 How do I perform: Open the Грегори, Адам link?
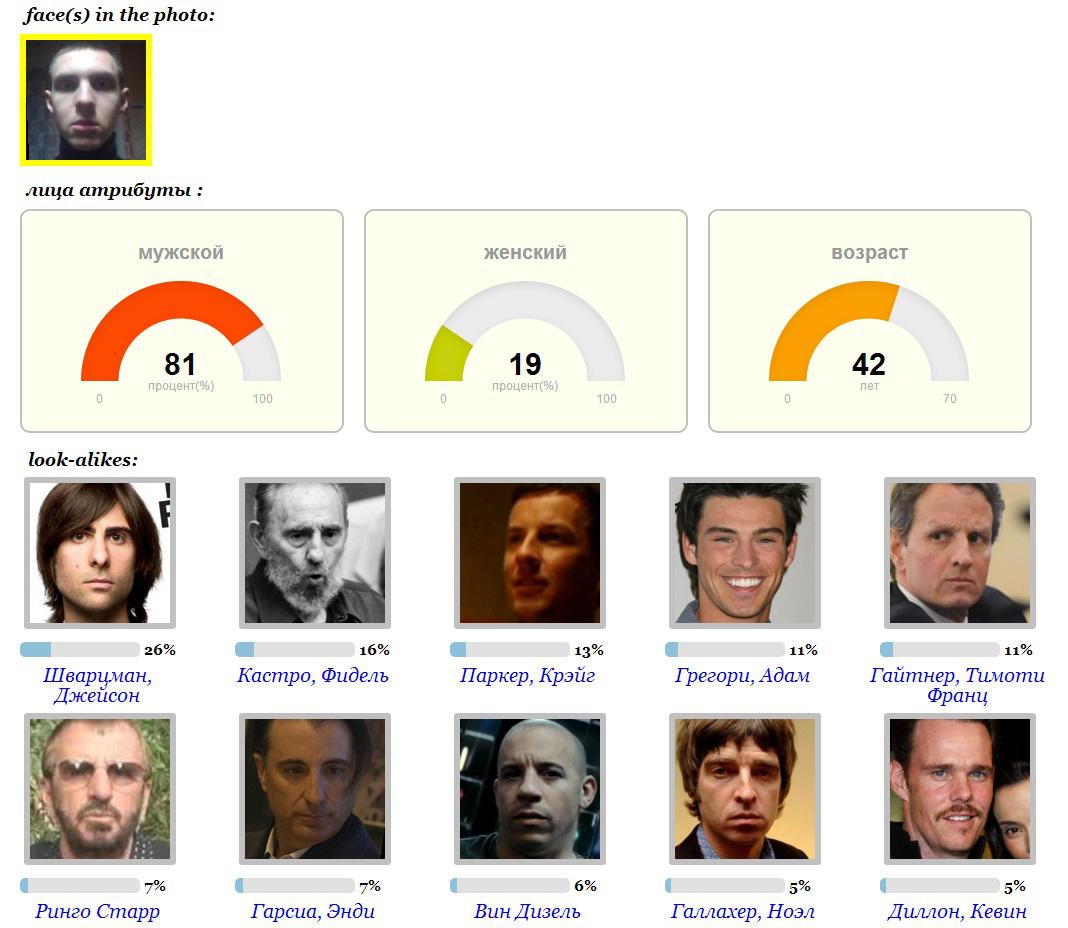tap(742, 675)
